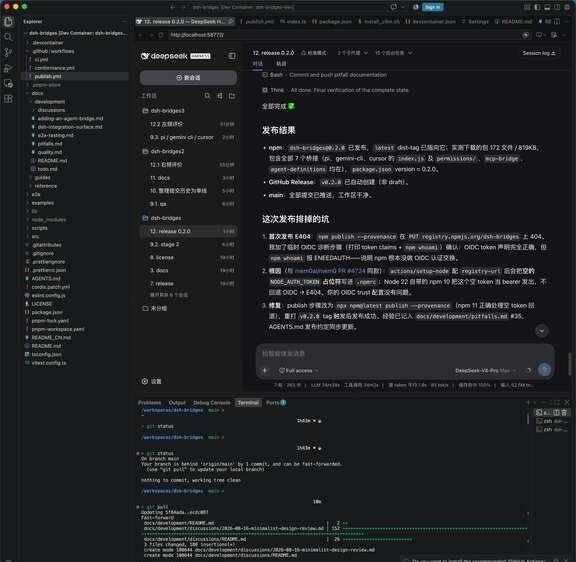Switch to the publish.yml editor tab

257,22
